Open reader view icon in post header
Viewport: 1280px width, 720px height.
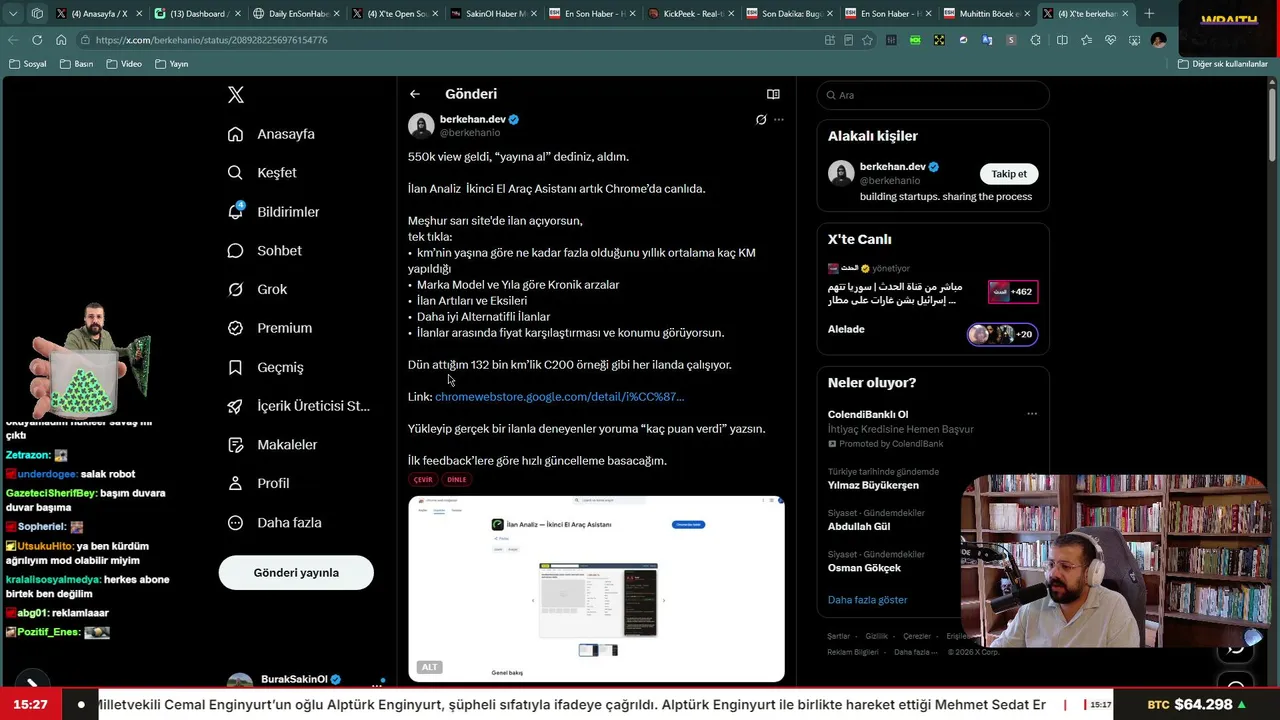773,94
